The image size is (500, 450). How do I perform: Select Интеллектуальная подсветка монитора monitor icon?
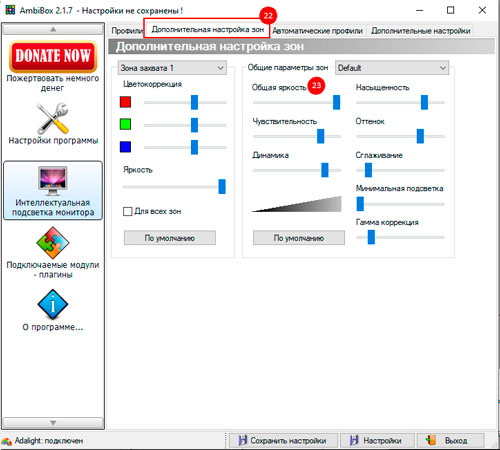tap(53, 181)
